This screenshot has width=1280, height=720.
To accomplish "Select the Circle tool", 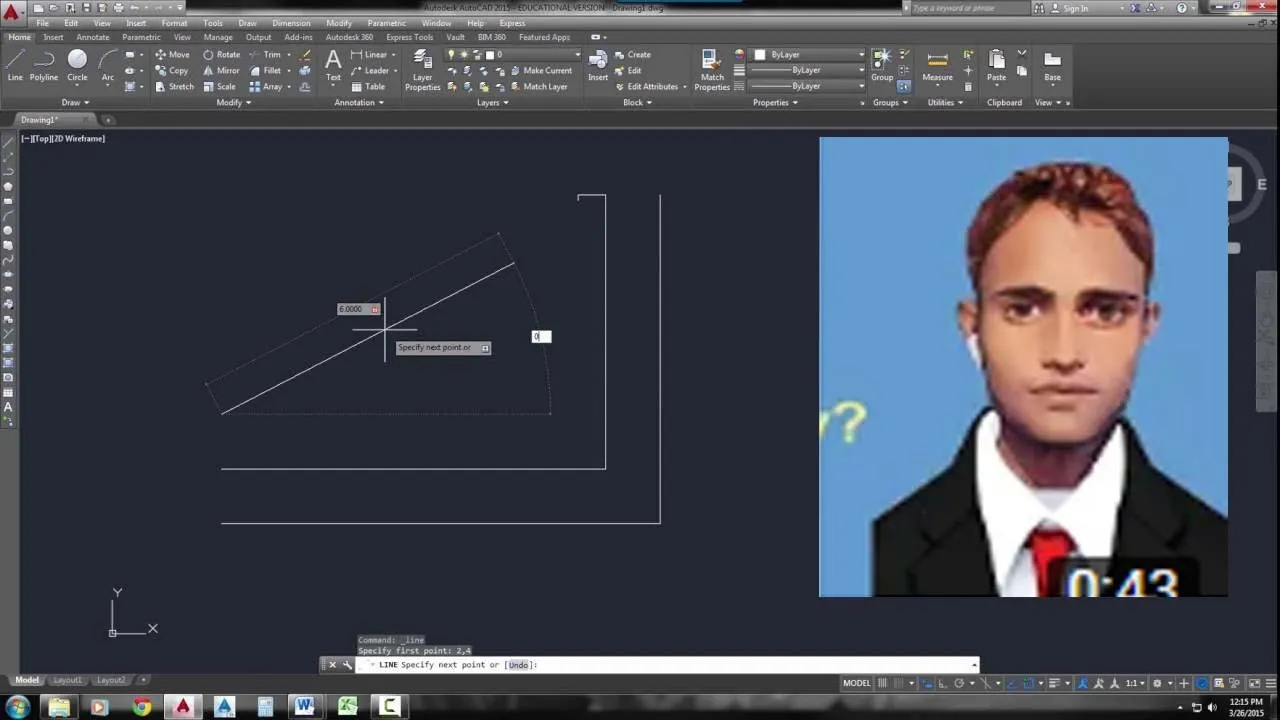I will click(x=77, y=65).
